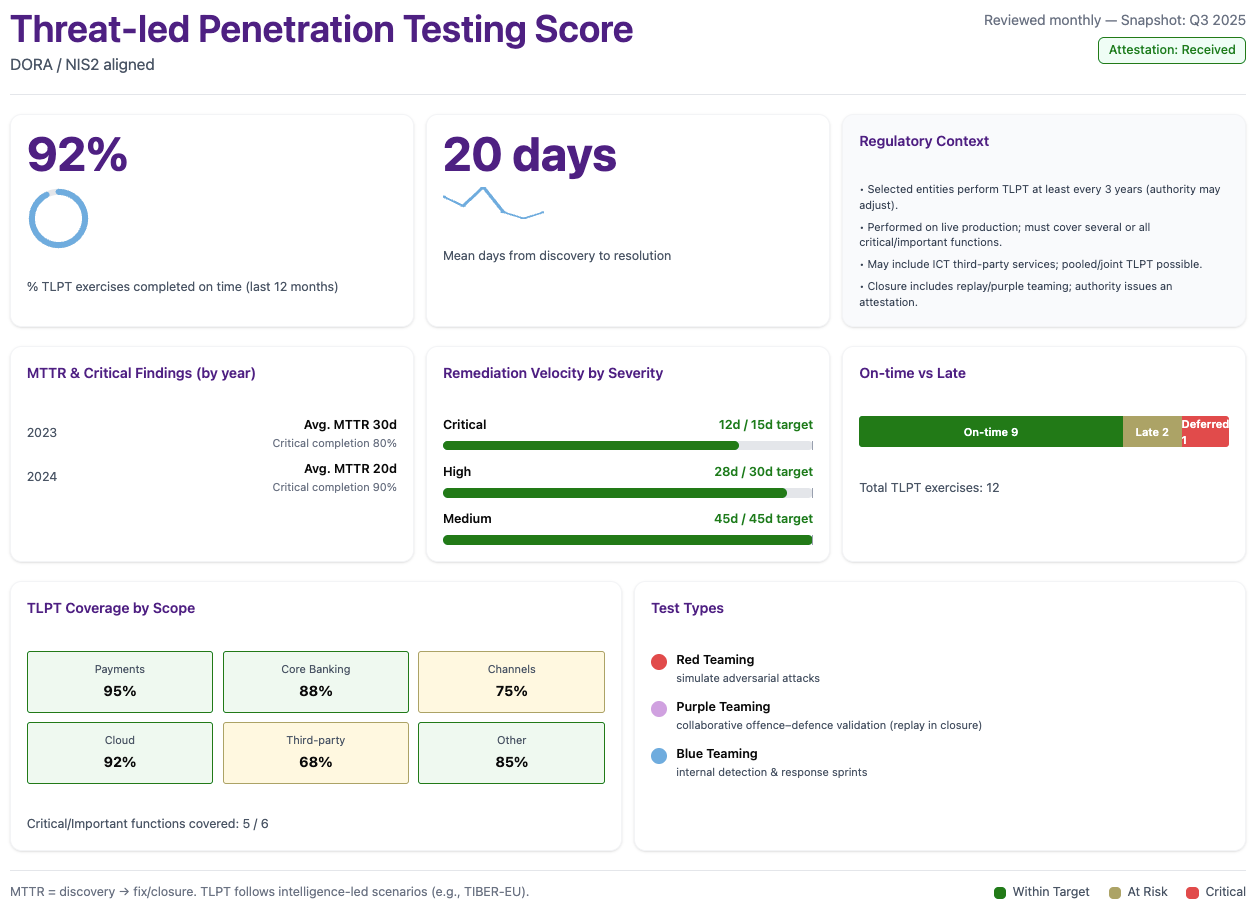Click the Attestation: Received badge
The width and height of the screenshot is (1258, 911).
[x=1171, y=50]
